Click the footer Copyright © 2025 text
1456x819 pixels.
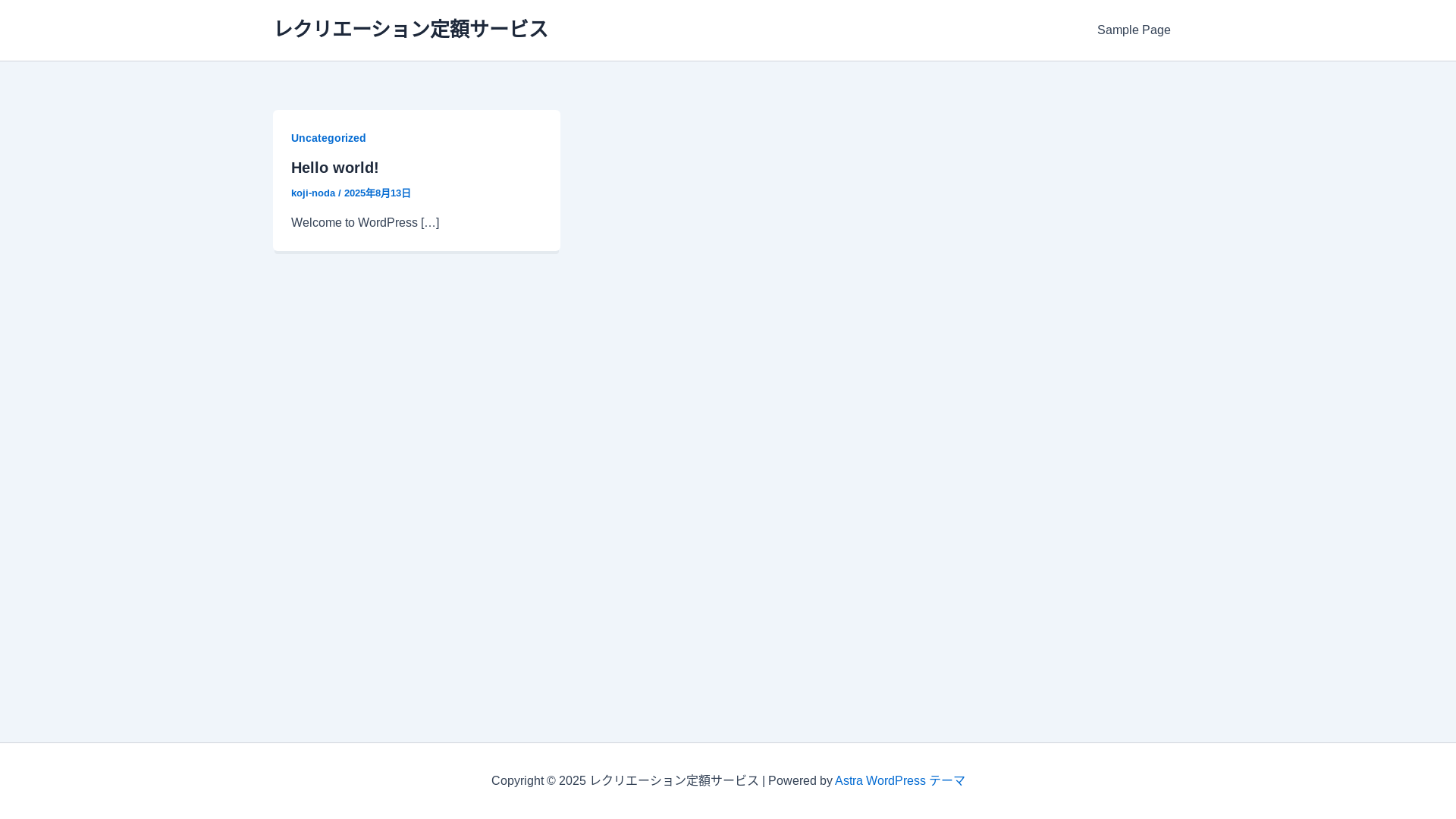pos(538,781)
